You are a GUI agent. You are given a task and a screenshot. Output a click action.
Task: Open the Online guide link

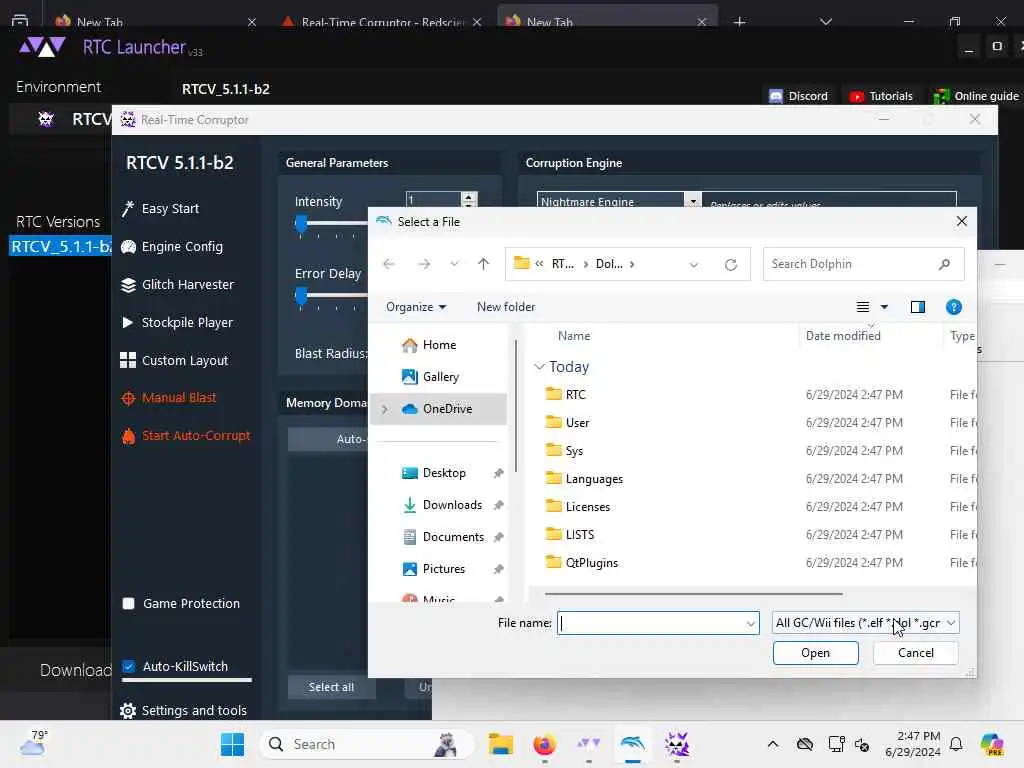click(x=976, y=96)
